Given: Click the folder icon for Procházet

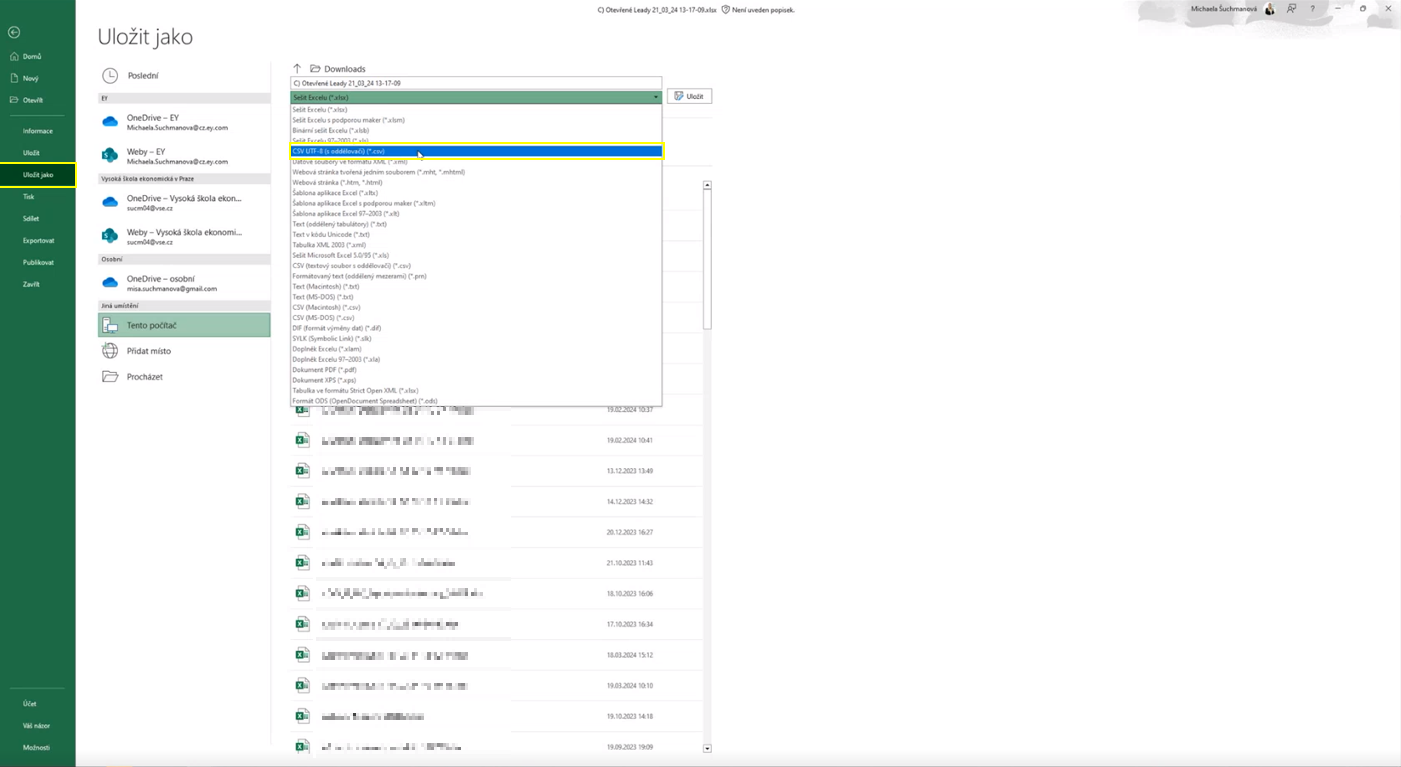Looking at the screenshot, I should coord(110,377).
